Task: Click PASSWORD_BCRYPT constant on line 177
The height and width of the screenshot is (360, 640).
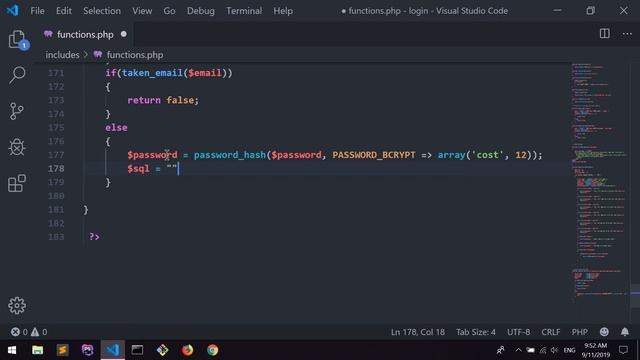Action: pyautogui.click(x=374, y=155)
